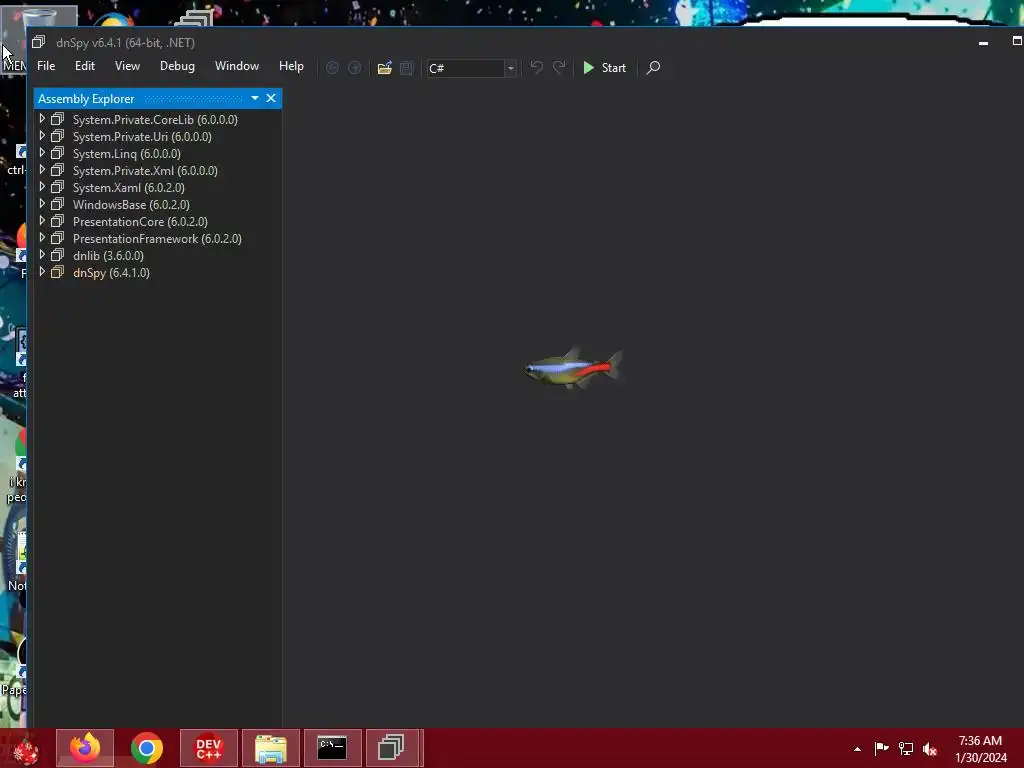Select System.Linq (6.0.0.0) assembly

point(127,153)
